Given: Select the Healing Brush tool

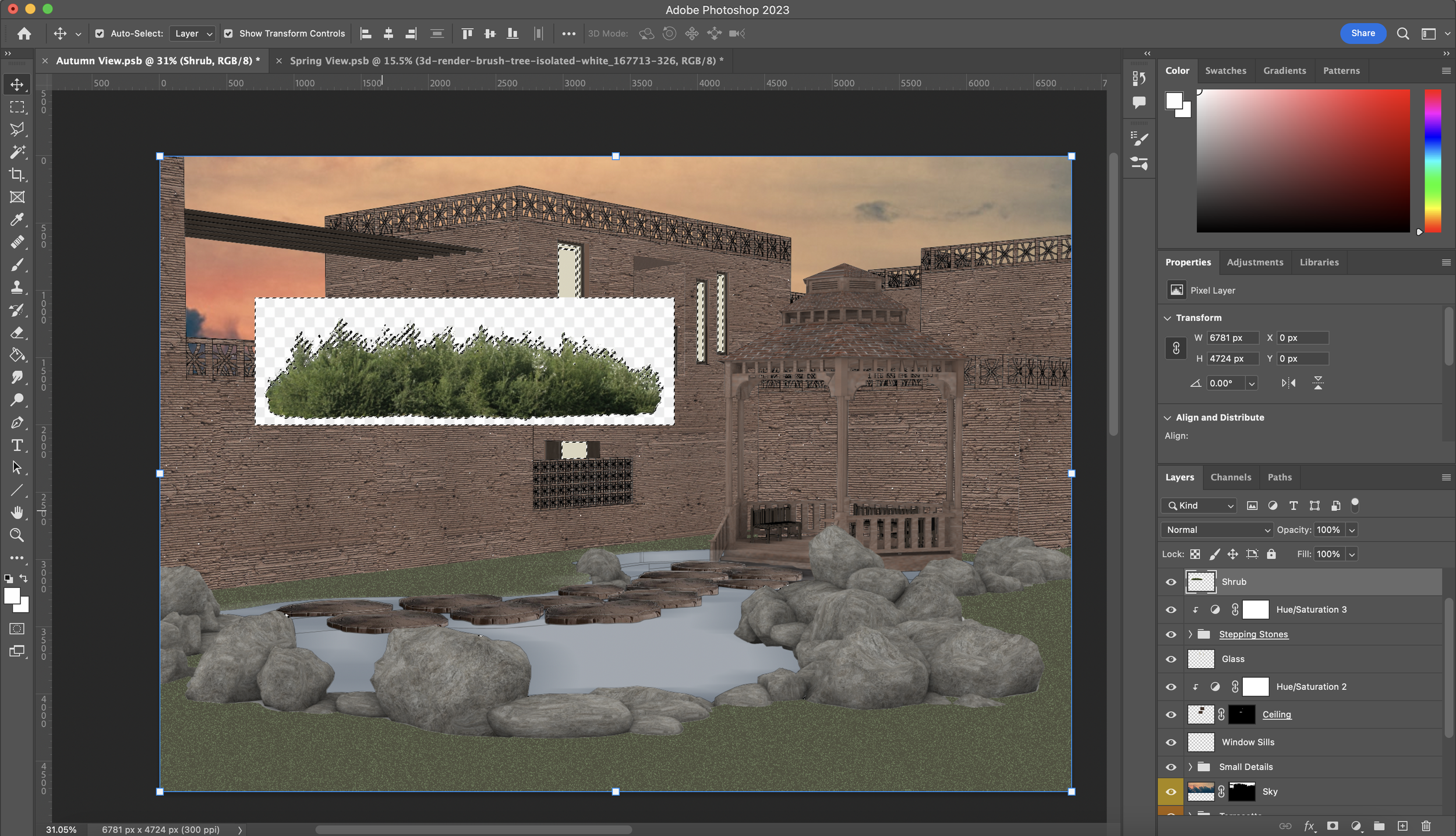Looking at the screenshot, I should (x=17, y=242).
